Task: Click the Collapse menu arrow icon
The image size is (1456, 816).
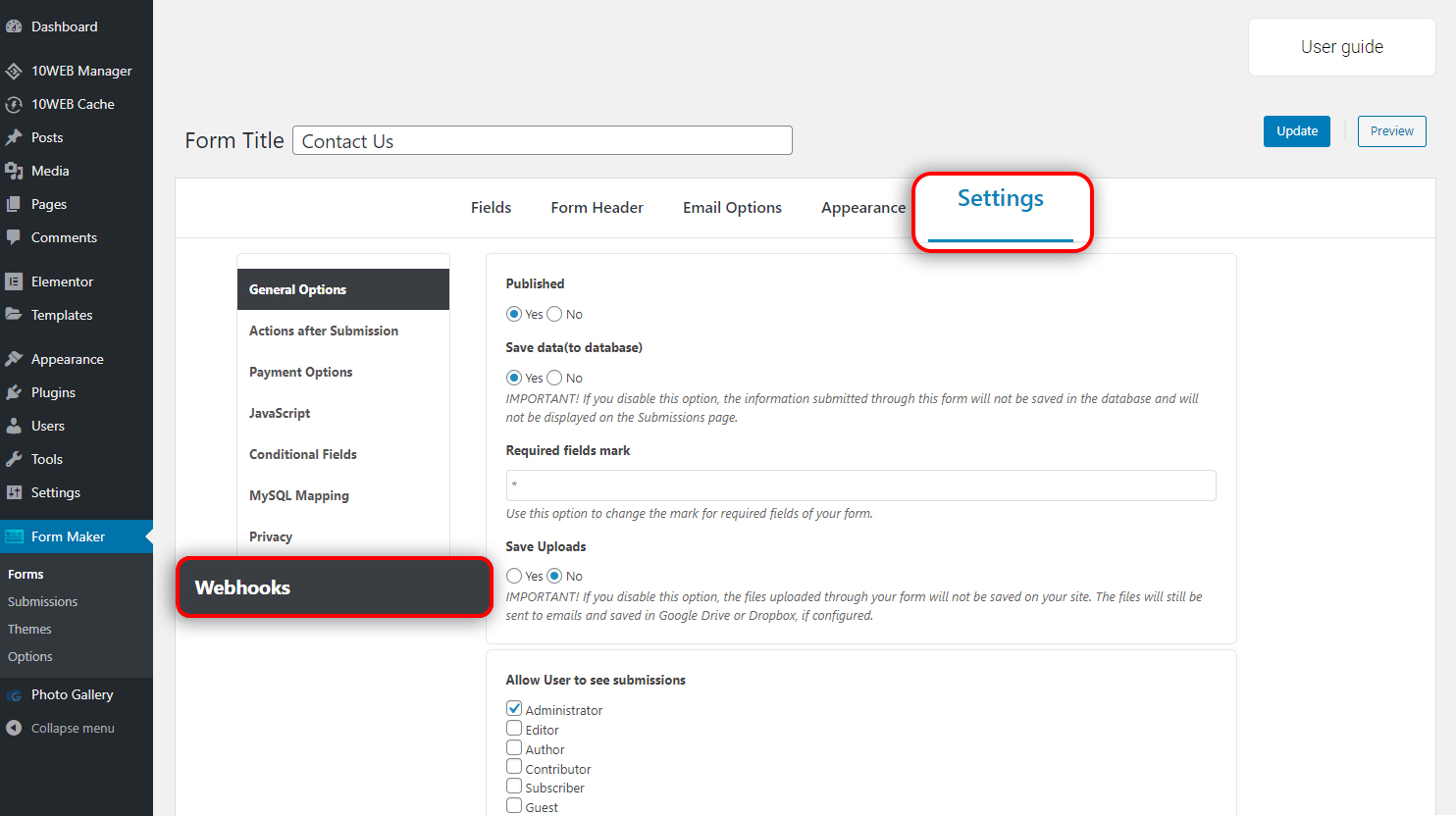Action: [x=14, y=728]
